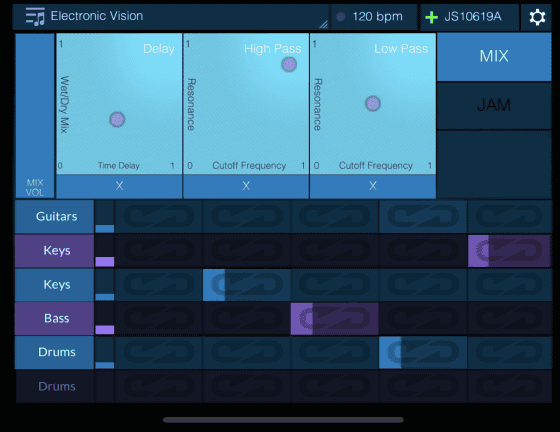
Task: Click the High Pass XY pad control dot
Action: click(289, 65)
